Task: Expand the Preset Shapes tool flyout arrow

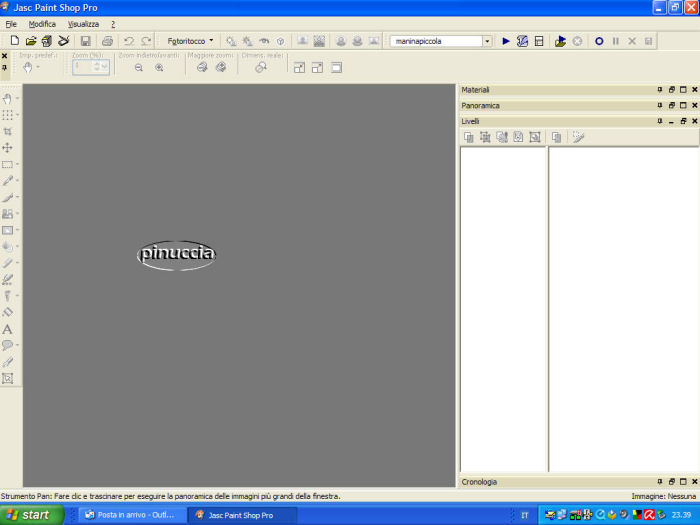Action: coord(17,345)
